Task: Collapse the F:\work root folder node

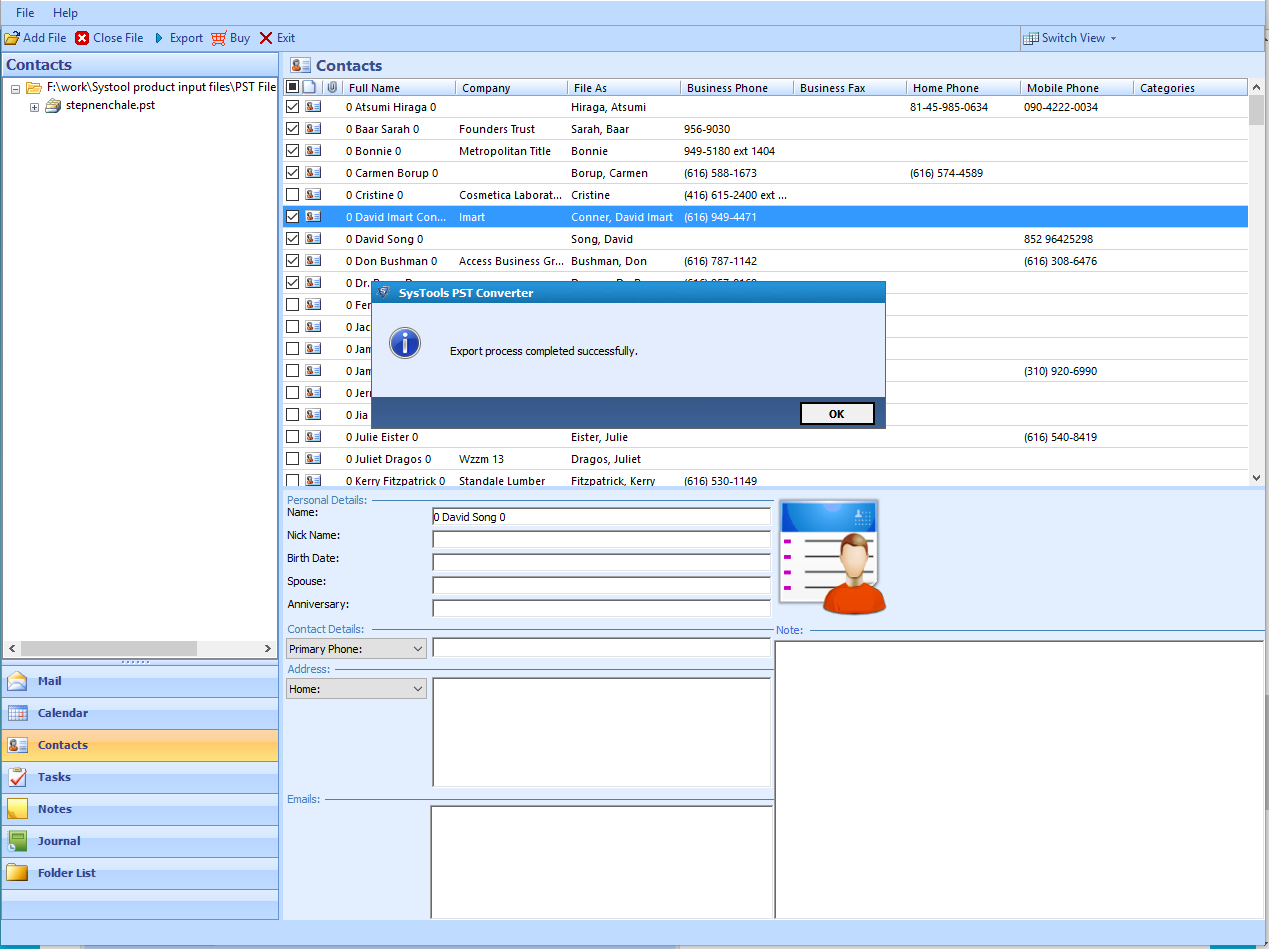Action: point(16,89)
